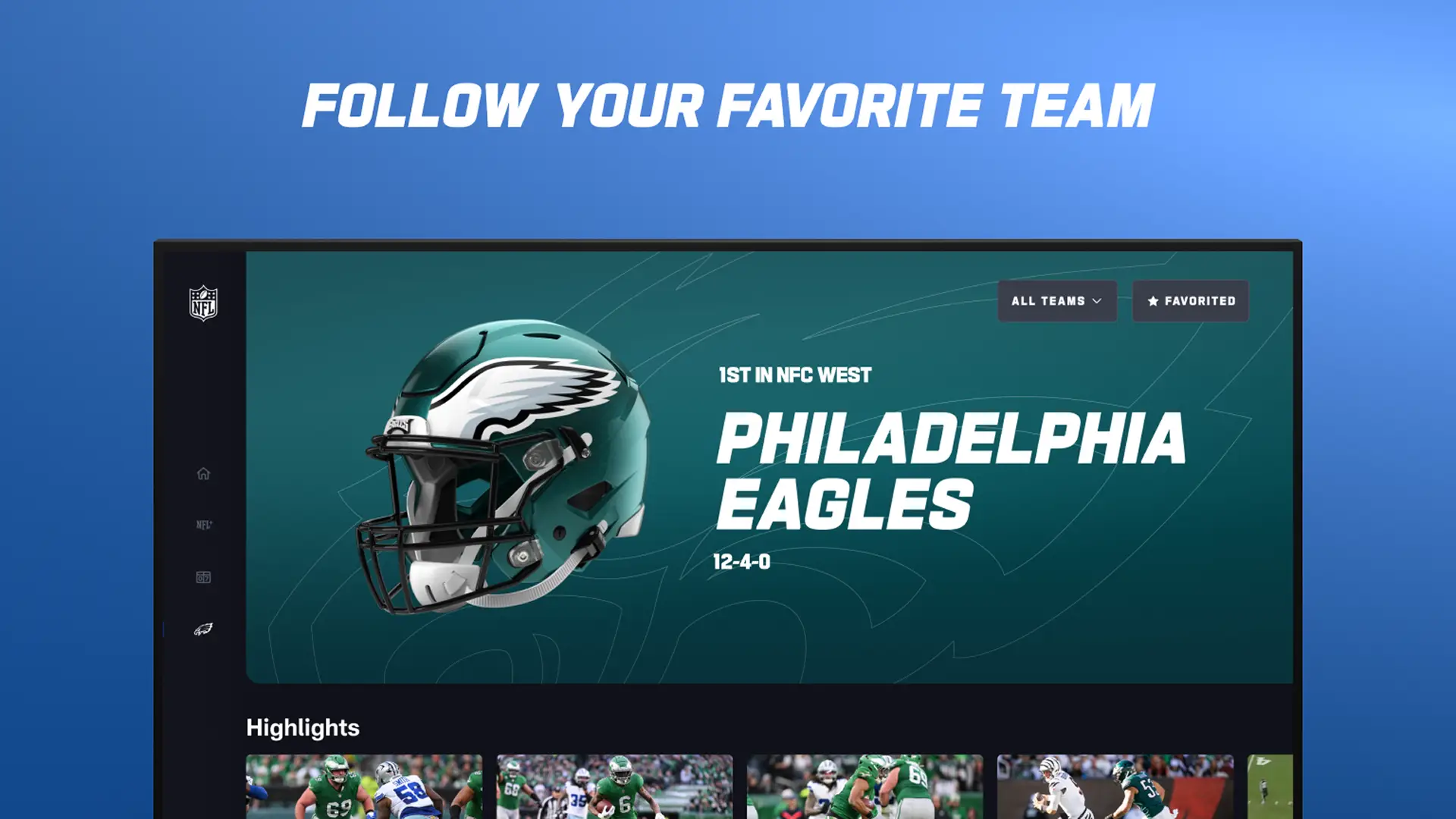Screen dimensions: 1456x819
Task: Open second highlight with Eagles runner number 6
Action: point(615,786)
